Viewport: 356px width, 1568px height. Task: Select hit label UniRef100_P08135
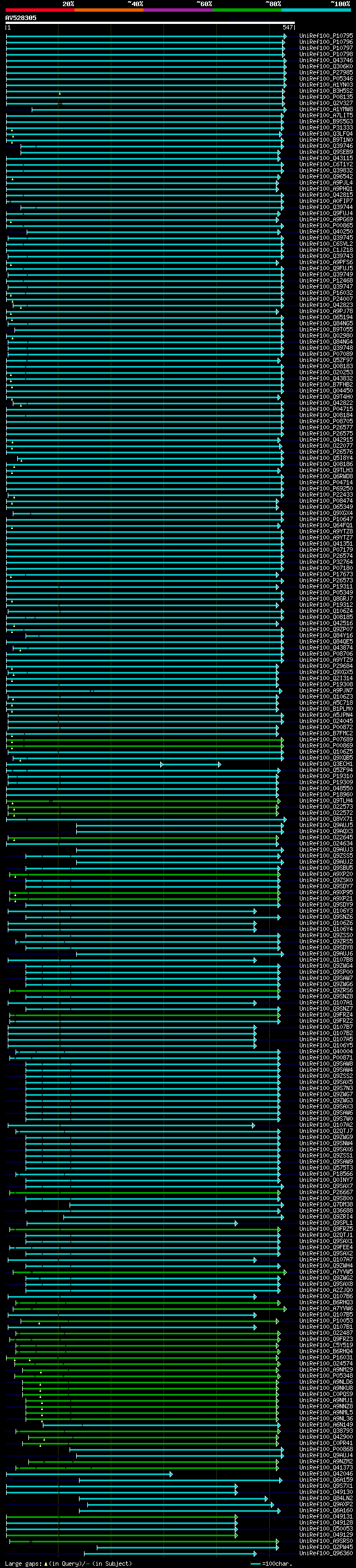pyautogui.click(x=326, y=97)
